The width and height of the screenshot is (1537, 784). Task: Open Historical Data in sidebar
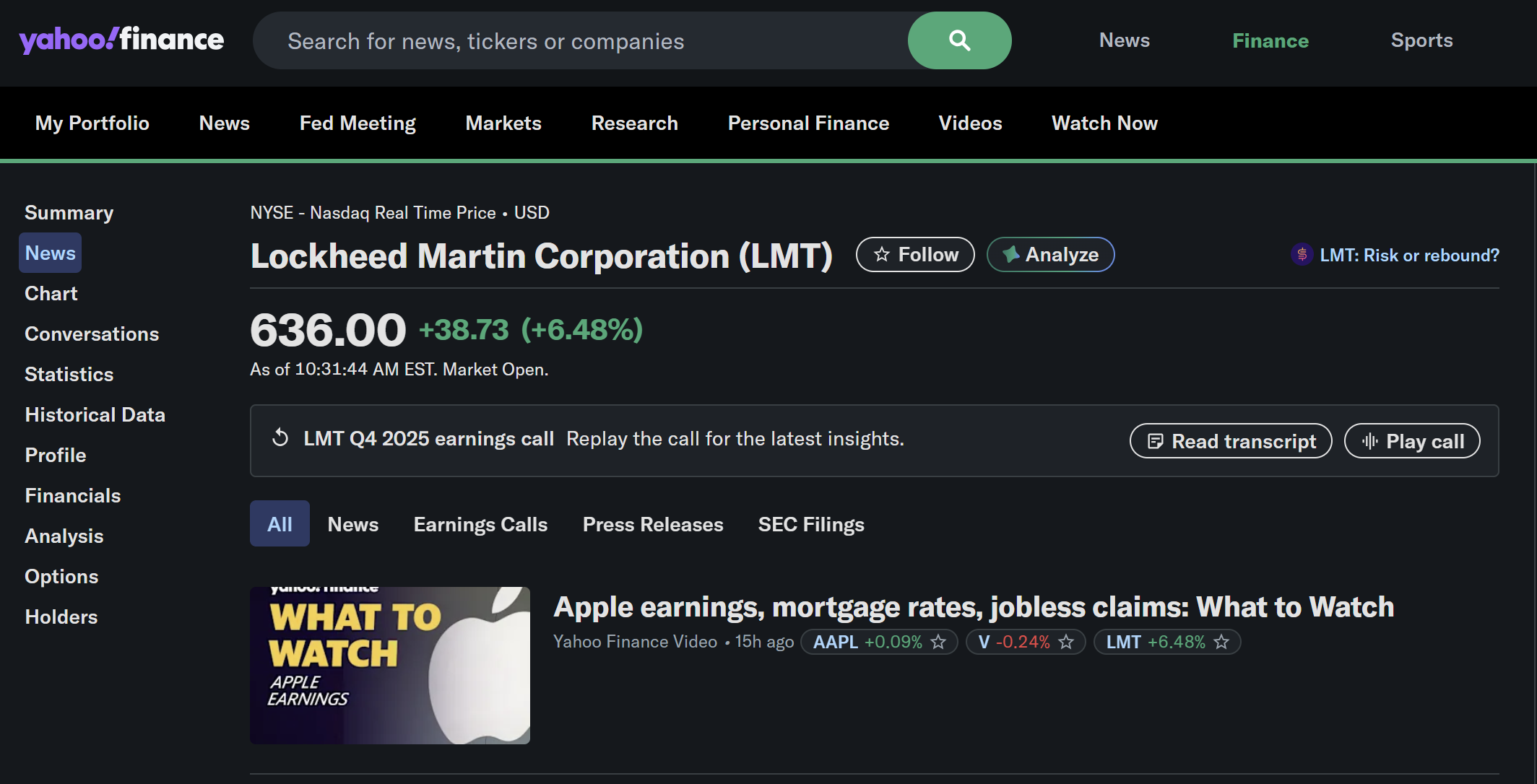(95, 414)
